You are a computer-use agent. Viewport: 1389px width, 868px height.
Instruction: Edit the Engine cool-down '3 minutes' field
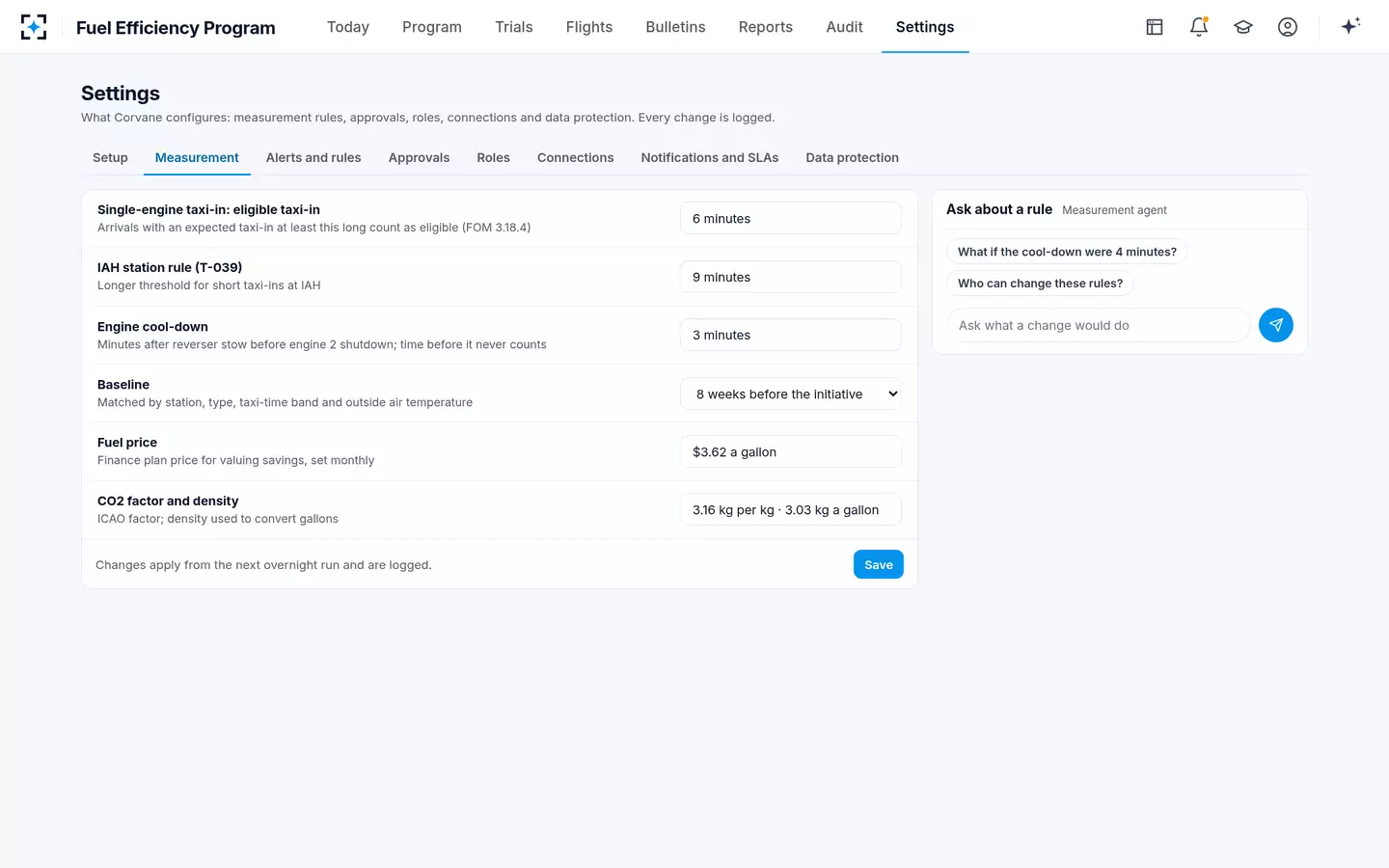tap(791, 335)
